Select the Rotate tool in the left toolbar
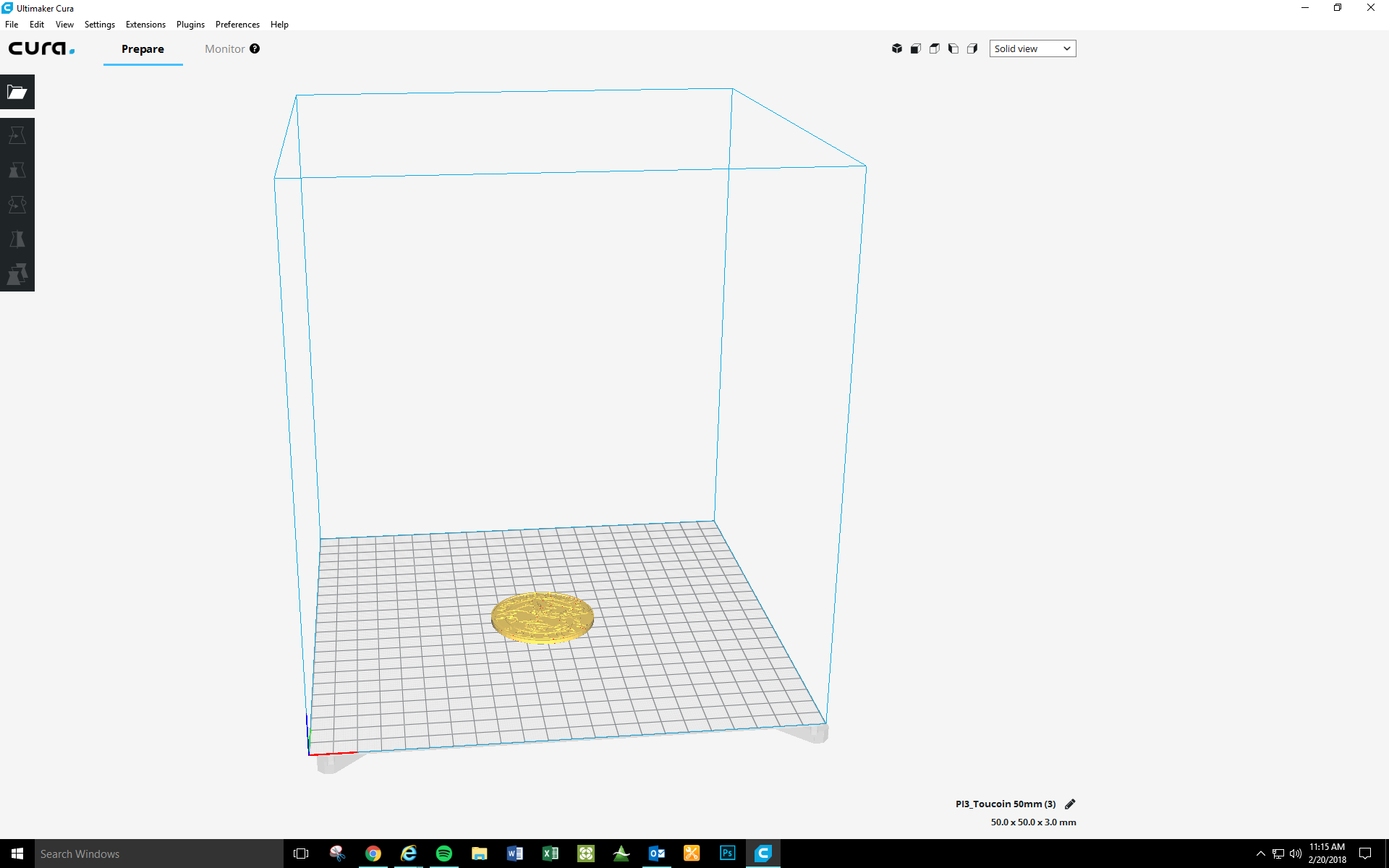The image size is (1389, 868). coord(17,205)
